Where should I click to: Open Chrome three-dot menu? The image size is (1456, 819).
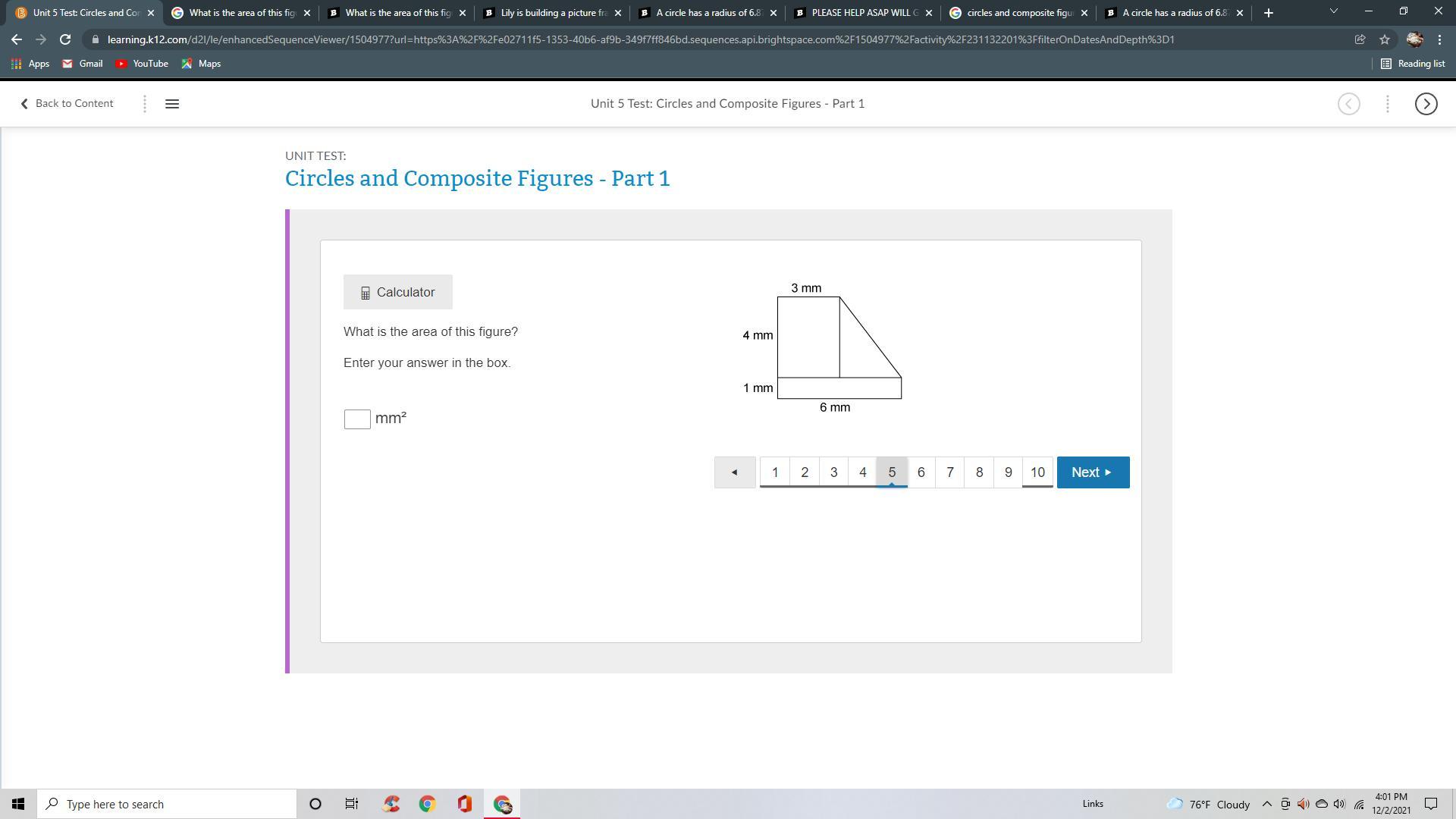(x=1439, y=39)
